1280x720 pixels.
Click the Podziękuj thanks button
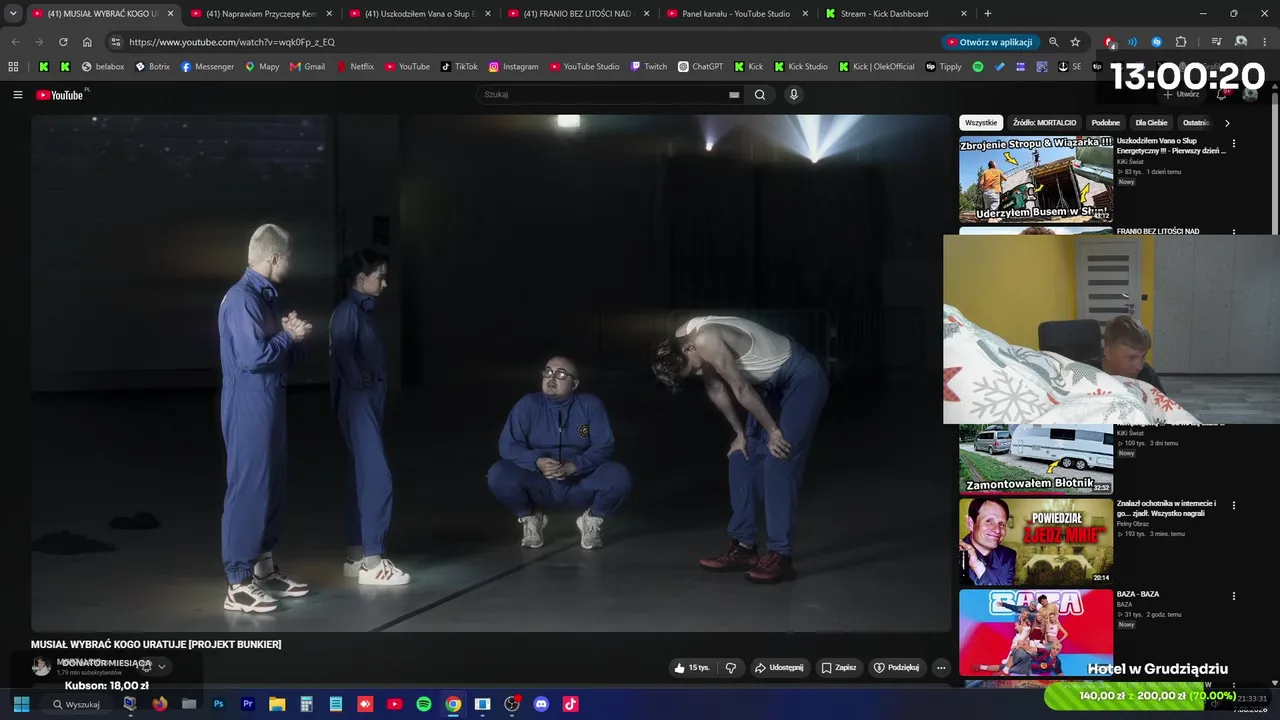pyautogui.click(x=896, y=667)
